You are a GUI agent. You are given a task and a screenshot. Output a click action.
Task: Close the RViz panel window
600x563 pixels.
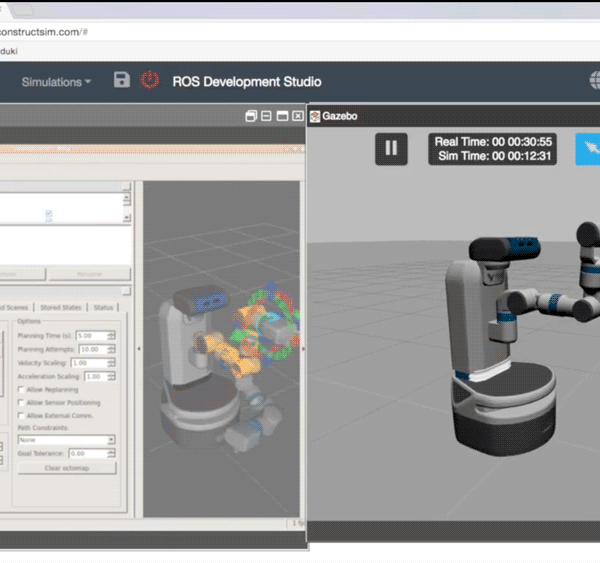click(x=298, y=116)
